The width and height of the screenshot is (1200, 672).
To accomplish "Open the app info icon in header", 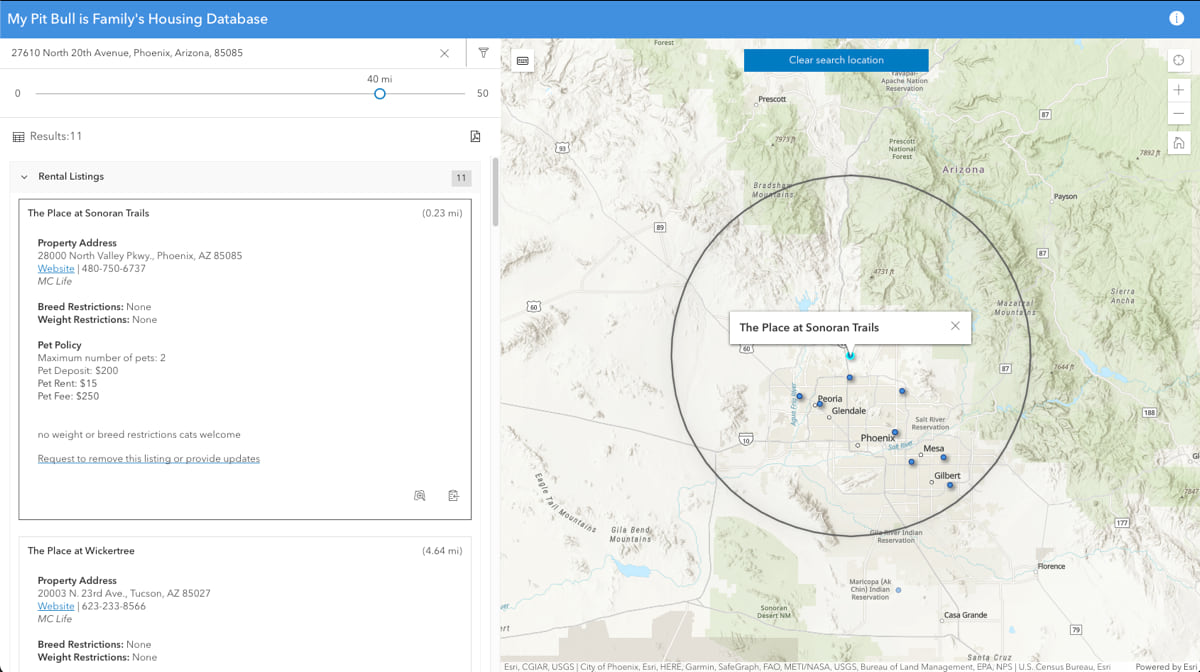I will point(1176,18).
